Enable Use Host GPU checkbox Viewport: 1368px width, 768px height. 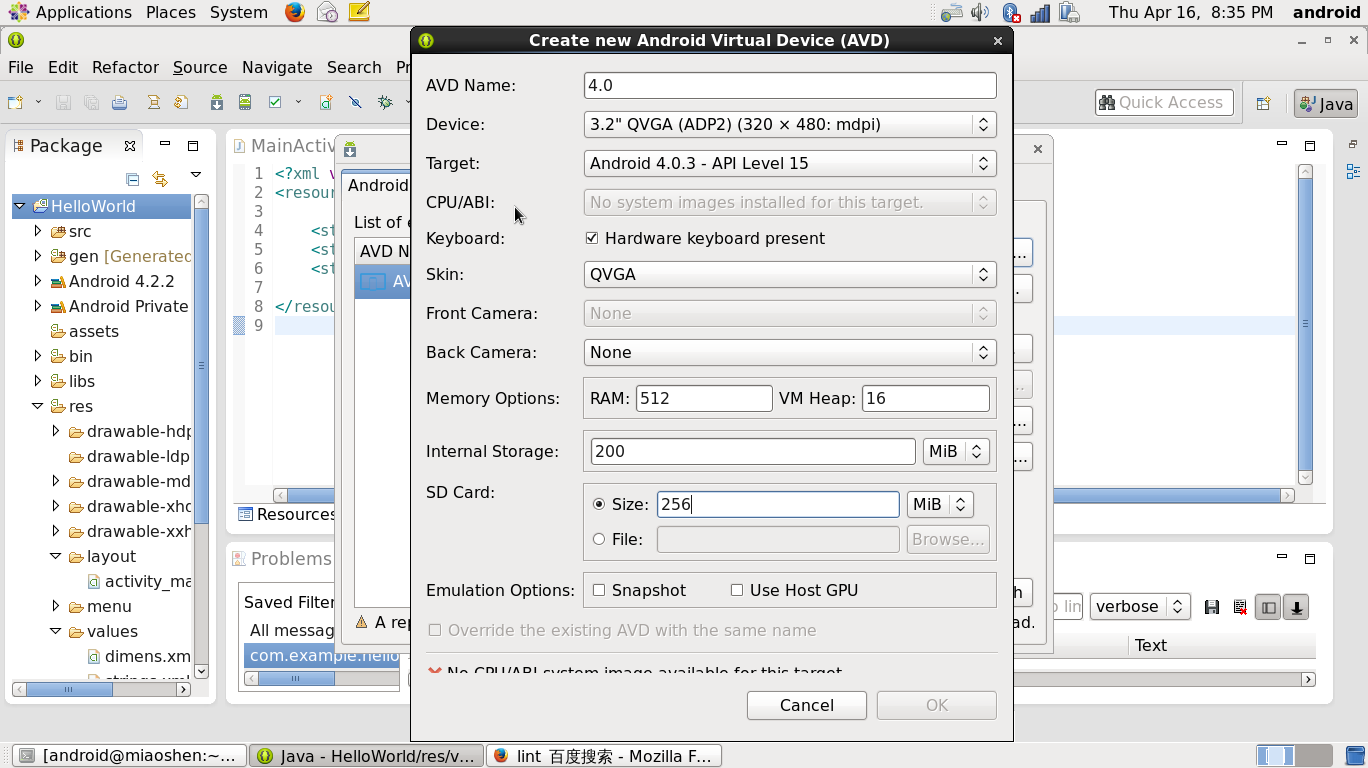737,590
